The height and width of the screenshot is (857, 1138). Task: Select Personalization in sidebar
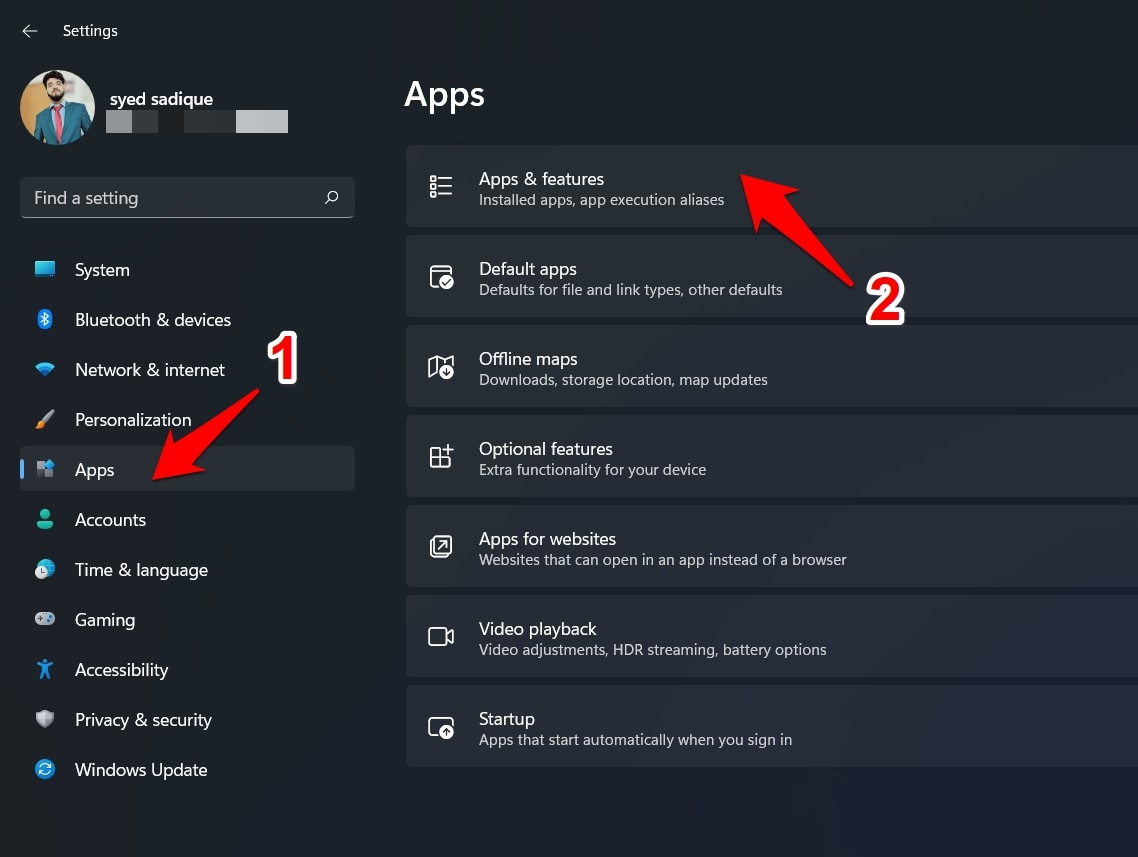[x=187, y=420]
